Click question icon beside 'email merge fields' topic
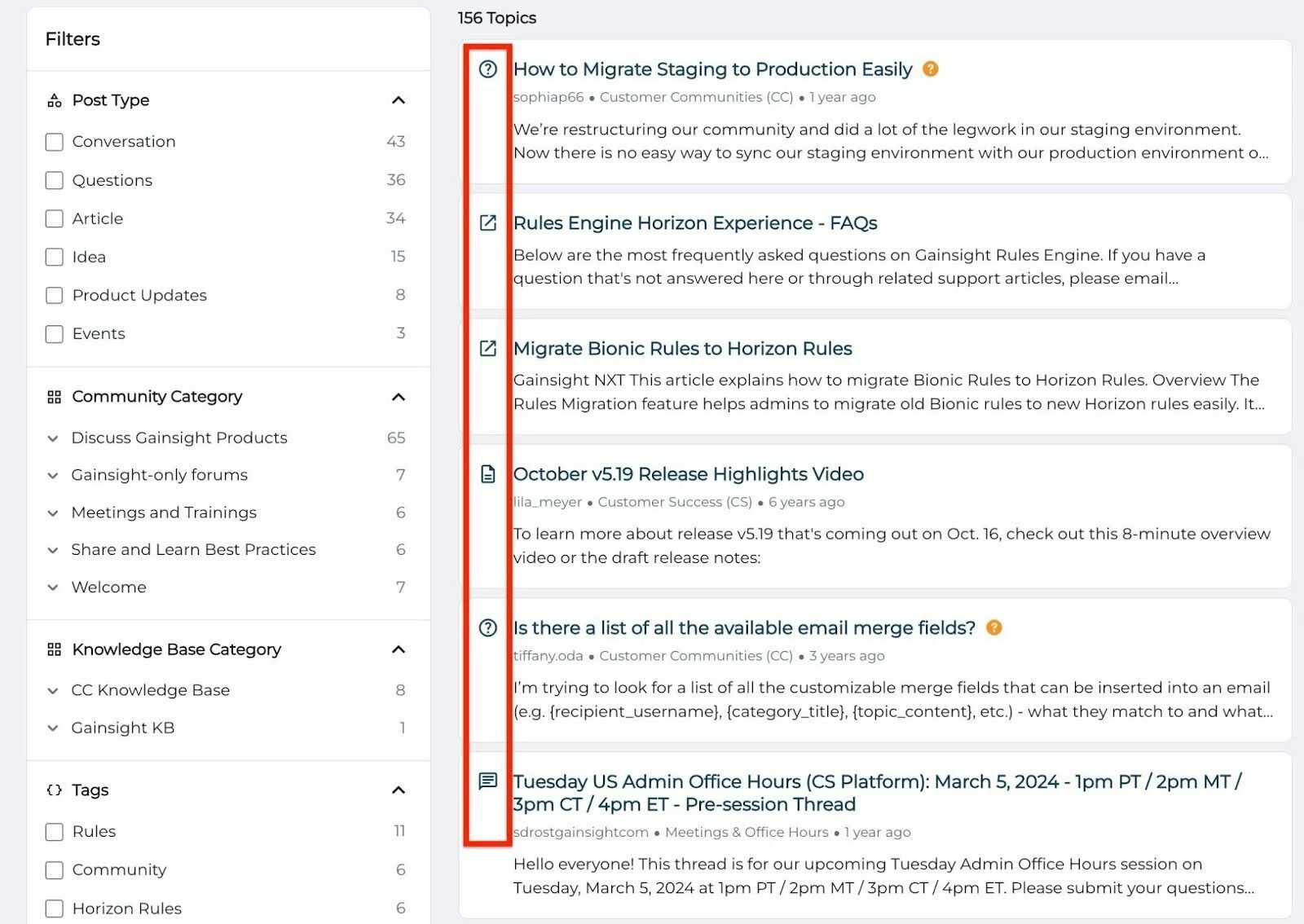The width and height of the screenshot is (1304, 924). (x=487, y=628)
